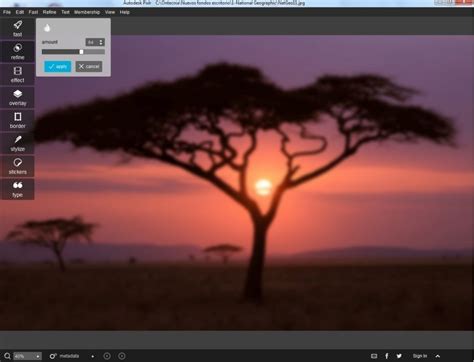Image resolution: width=474 pixels, height=362 pixels.
Task: Open the Refine menu
Action: [49, 12]
